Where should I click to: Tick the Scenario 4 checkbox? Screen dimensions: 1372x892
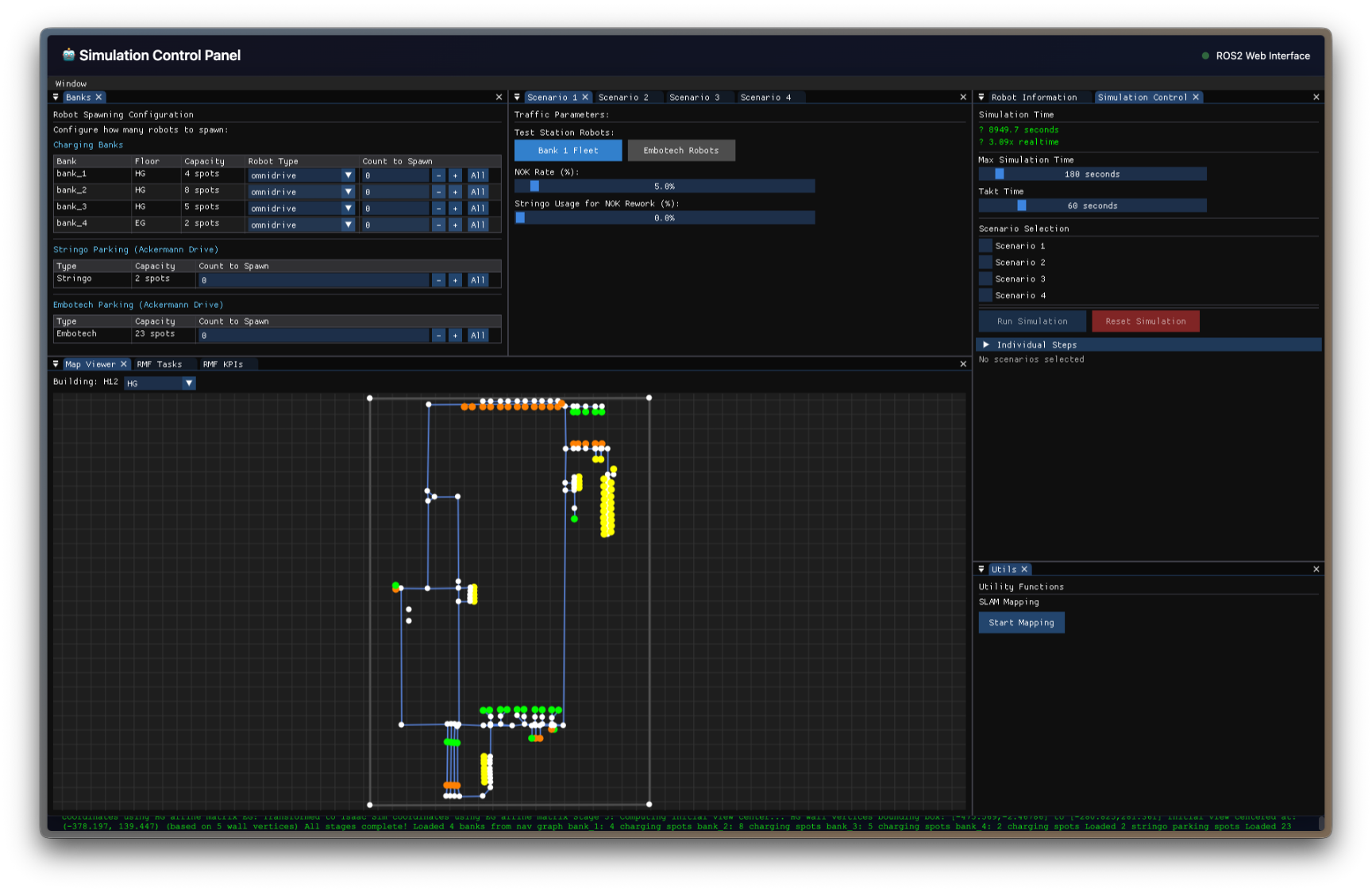985,295
